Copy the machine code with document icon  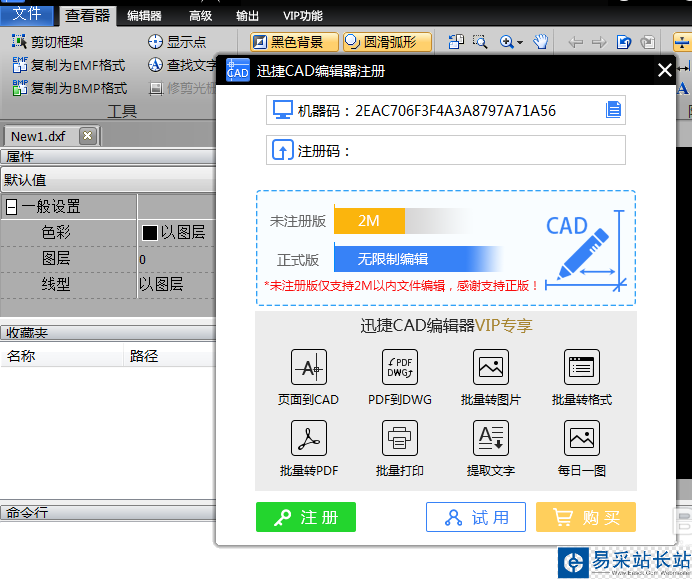tap(613, 109)
